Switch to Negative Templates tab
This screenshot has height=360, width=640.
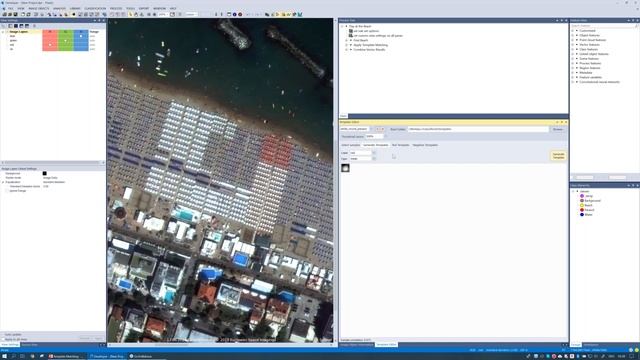tap(425, 145)
